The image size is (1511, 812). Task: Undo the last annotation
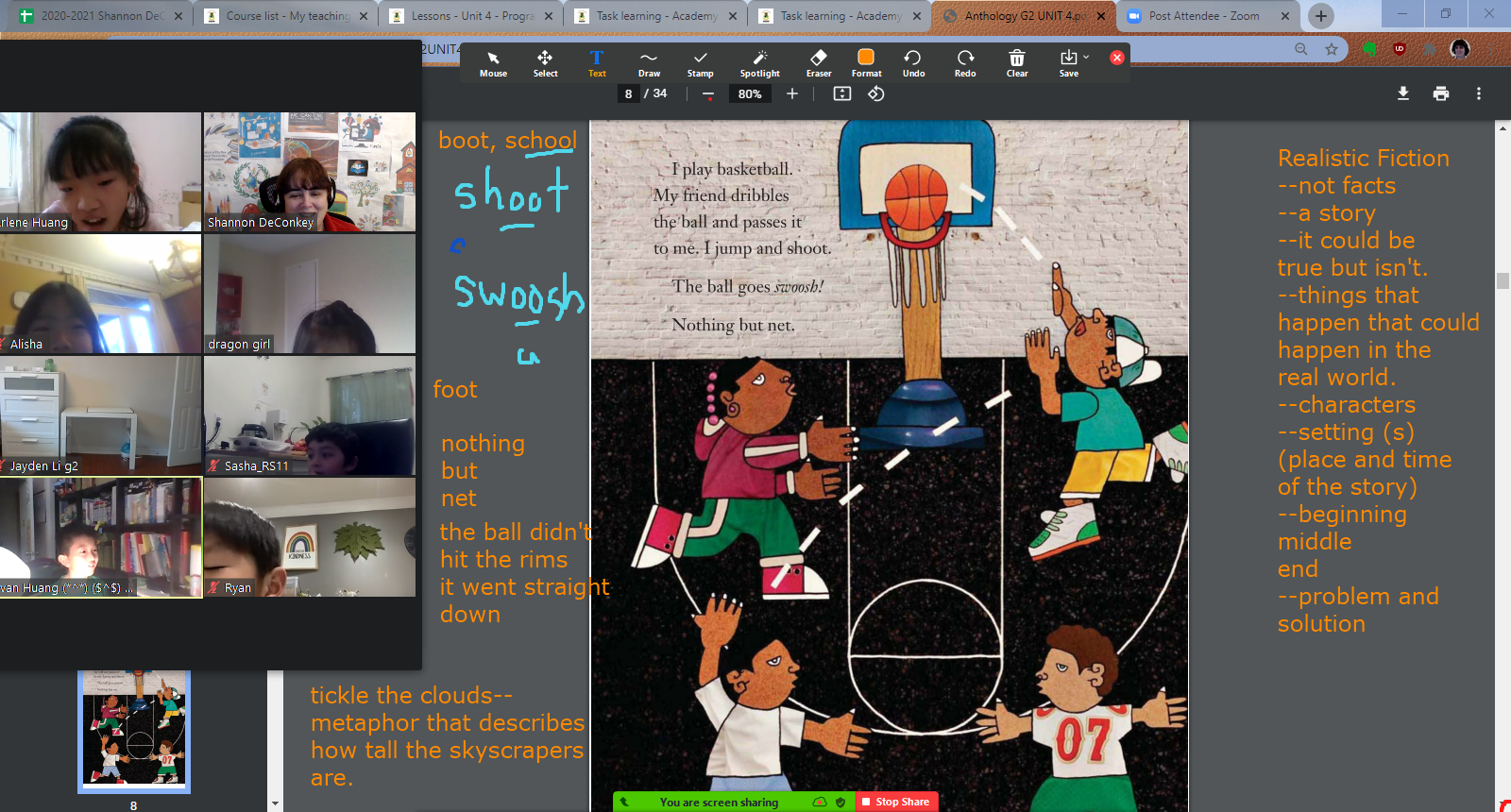(x=913, y=63)
